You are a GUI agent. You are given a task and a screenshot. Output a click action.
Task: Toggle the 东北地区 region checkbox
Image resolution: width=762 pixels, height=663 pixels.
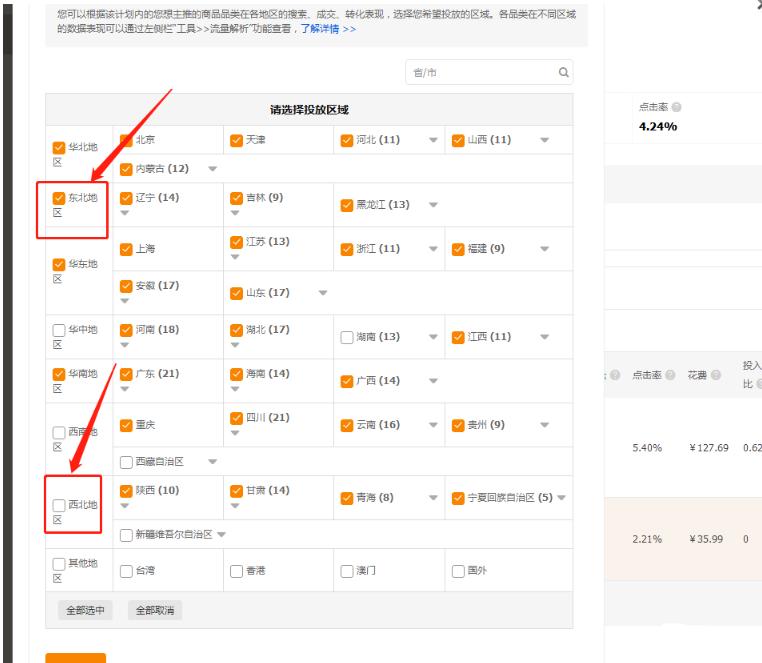(59, 198)
